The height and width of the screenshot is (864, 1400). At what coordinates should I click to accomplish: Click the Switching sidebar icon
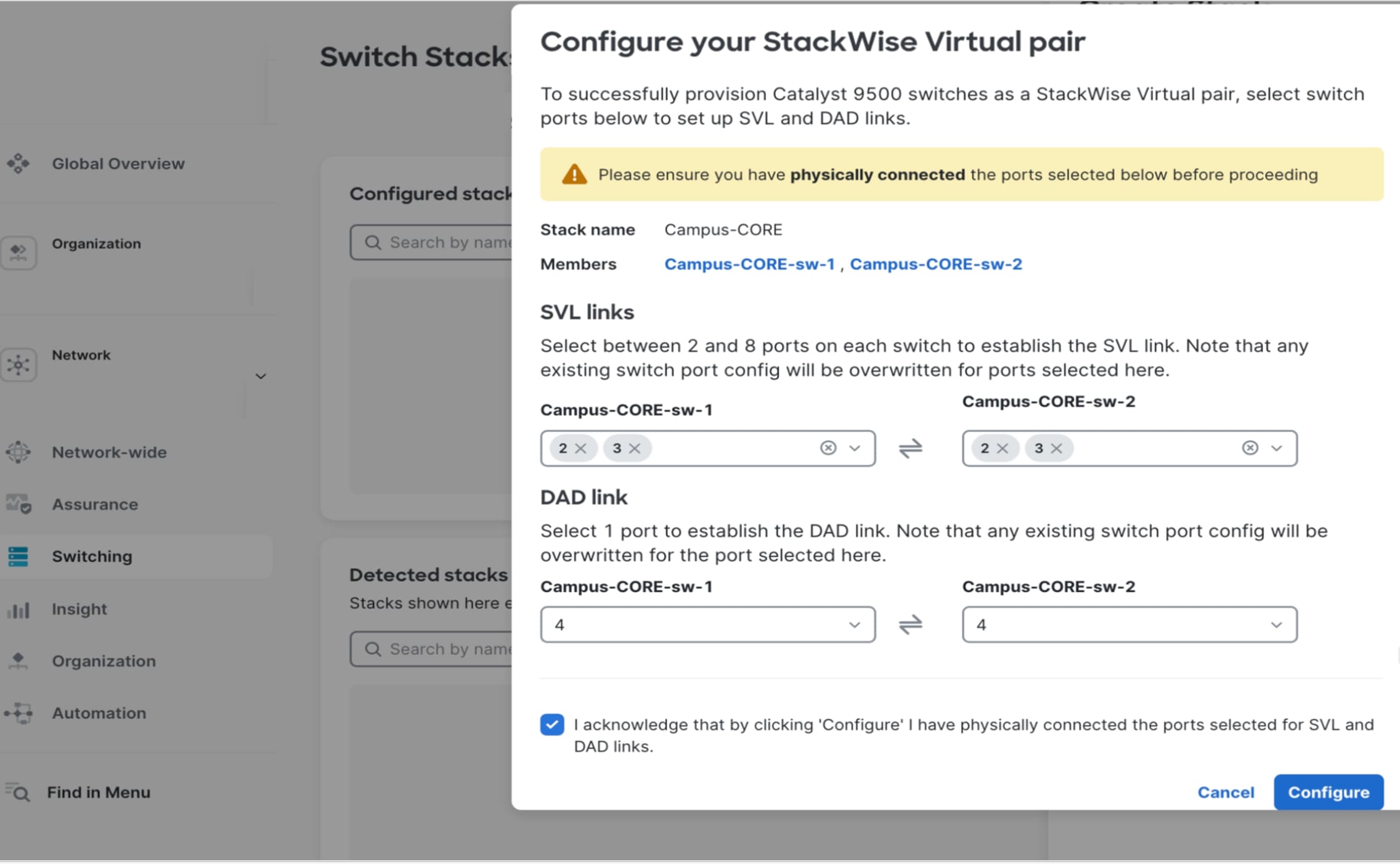(x=18, y=556)
